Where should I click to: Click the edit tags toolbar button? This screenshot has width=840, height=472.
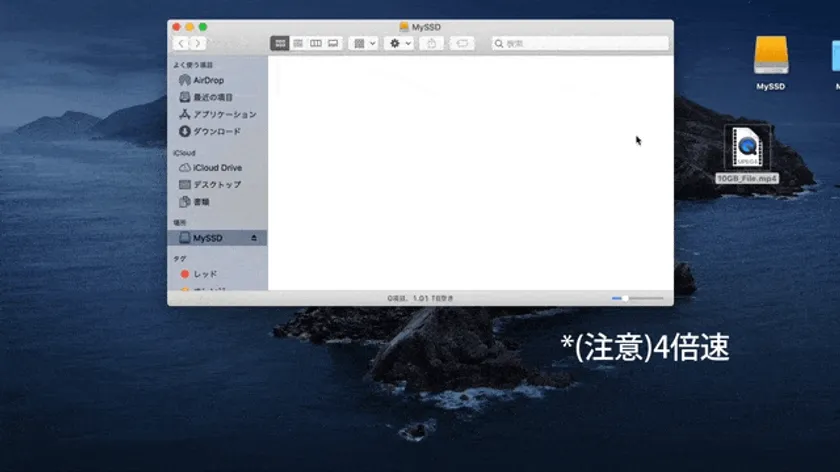coord(462,44)
